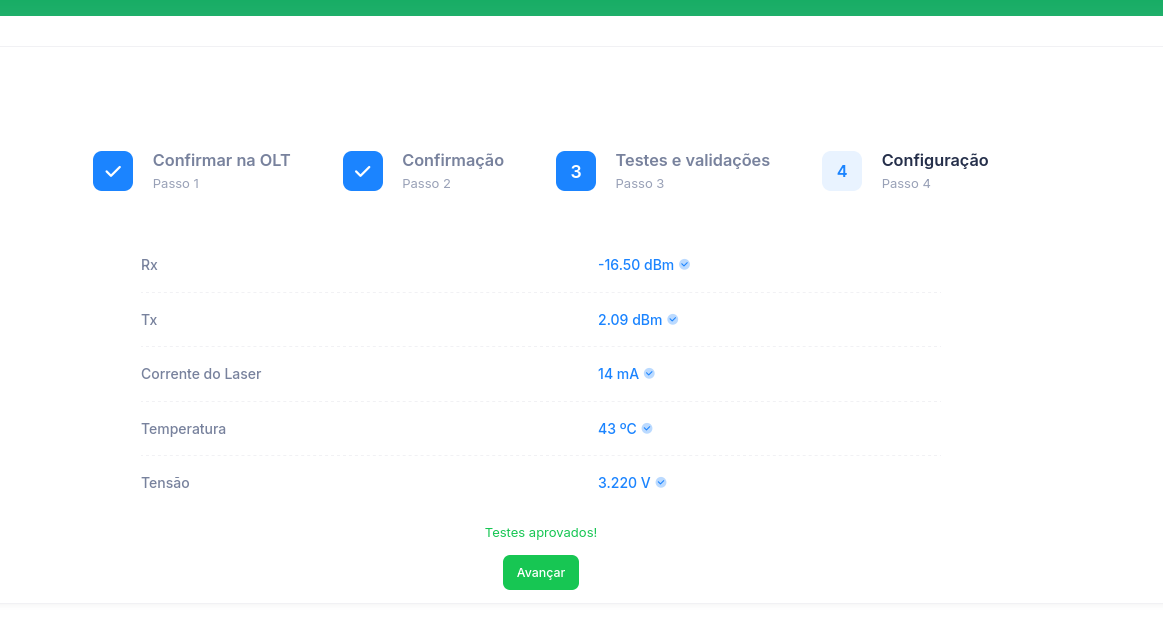The image size is (1163, 631).
Task: Click the 43 ºC temperature value
Action: coord(617,428)
